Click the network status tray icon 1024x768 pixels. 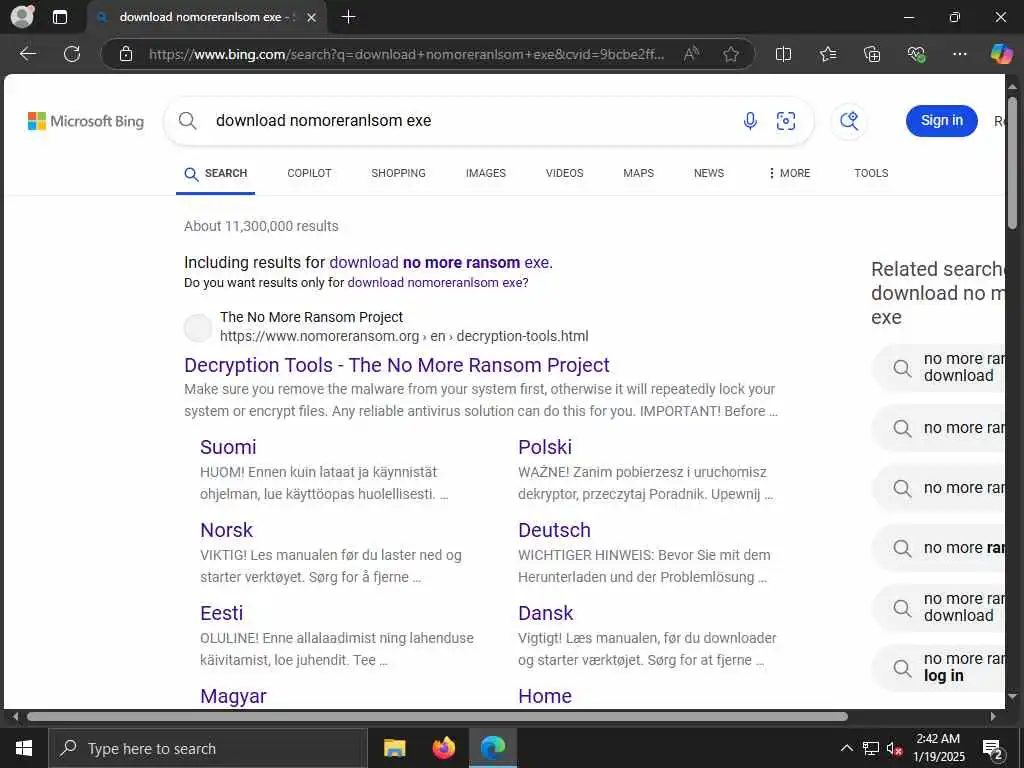click(x=871, y=748)
